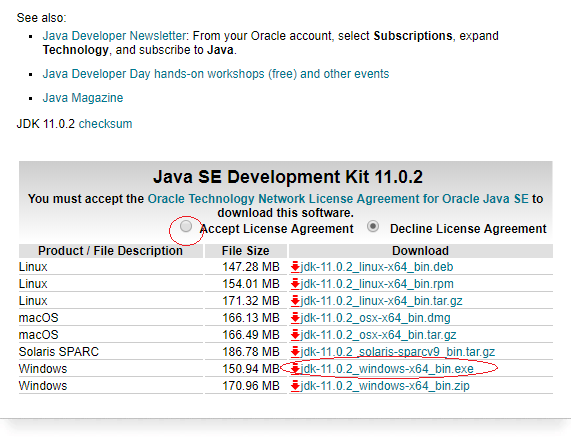Select Accept License Agreement radio button

tap(186, 226)
